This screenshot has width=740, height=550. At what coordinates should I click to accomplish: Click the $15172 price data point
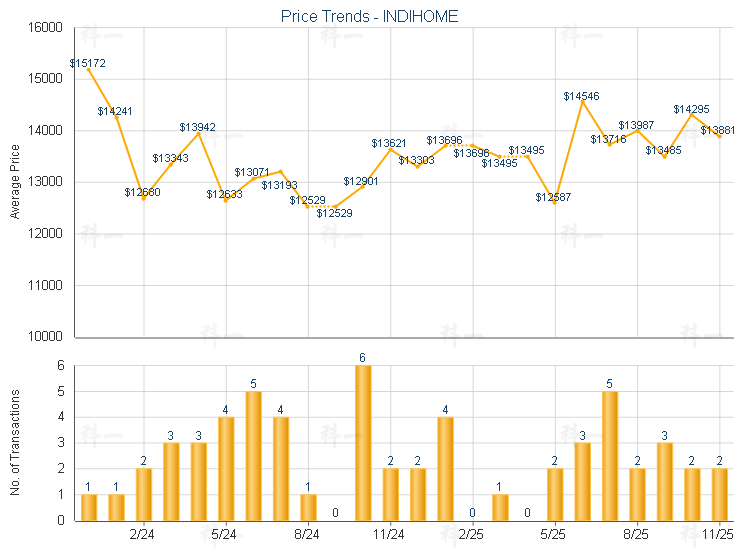click(x=89, y=69)
